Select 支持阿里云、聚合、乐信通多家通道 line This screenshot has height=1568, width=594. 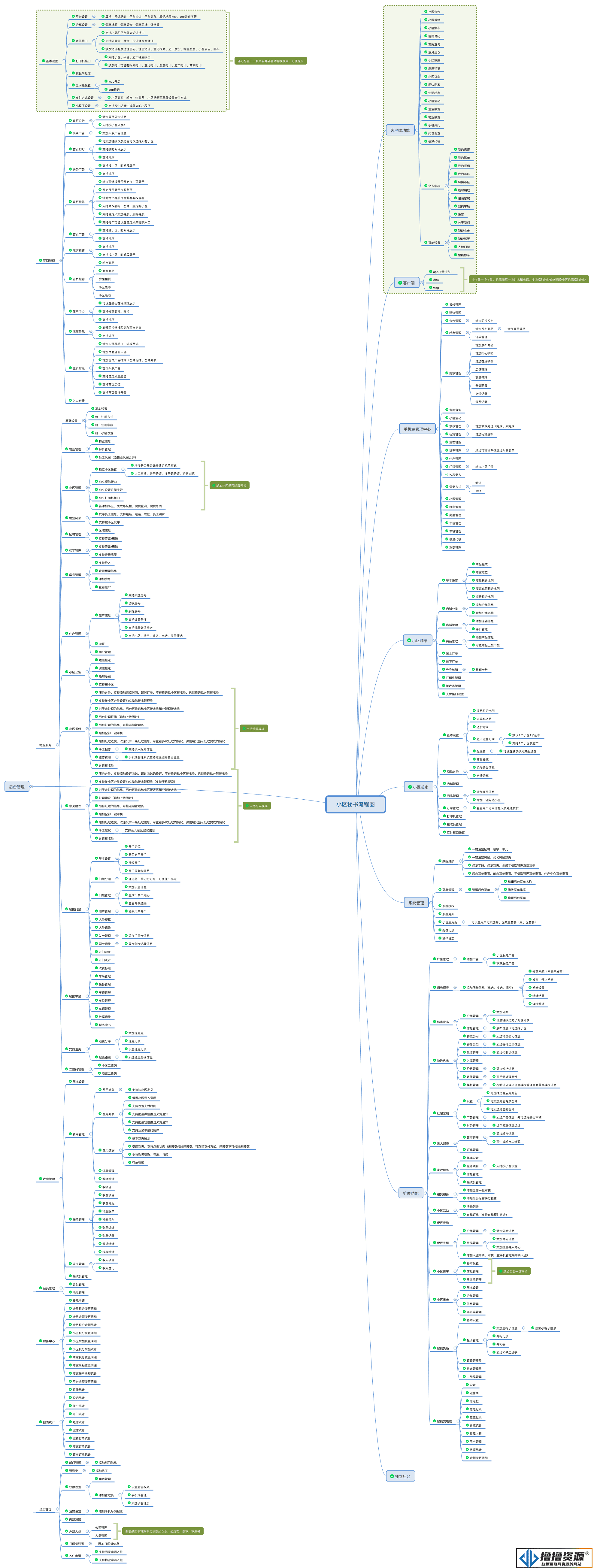[127, 41]
